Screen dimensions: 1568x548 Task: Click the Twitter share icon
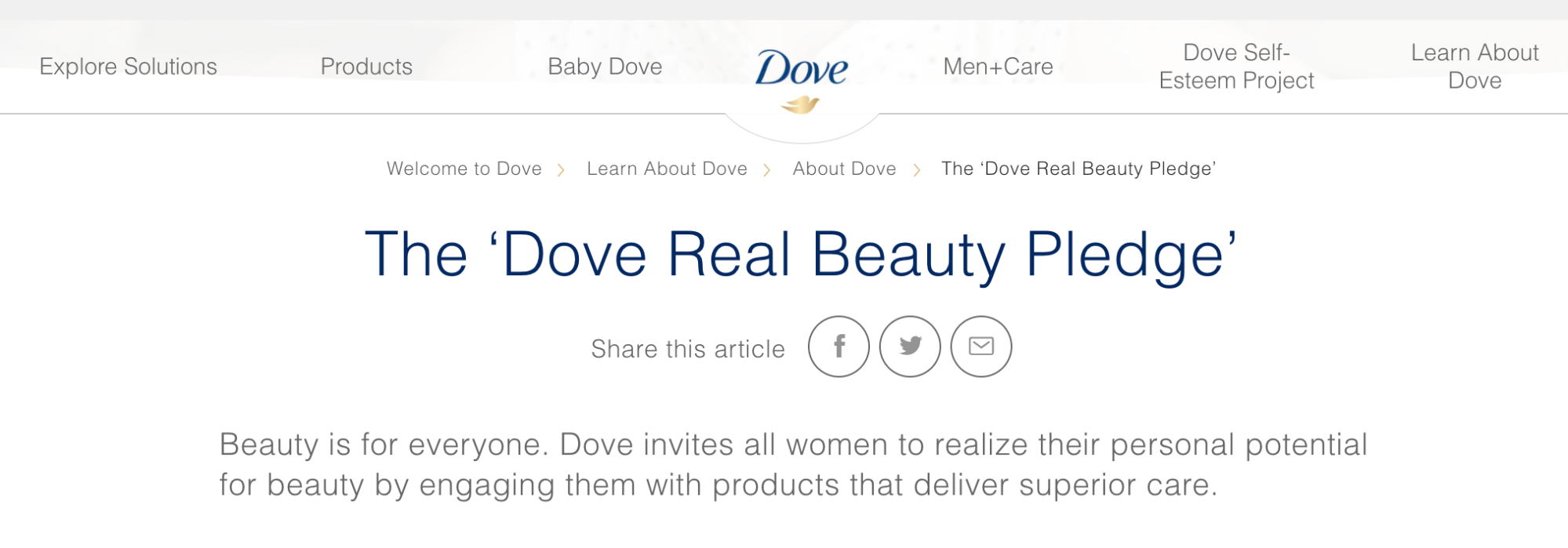[x=910, y=347]
